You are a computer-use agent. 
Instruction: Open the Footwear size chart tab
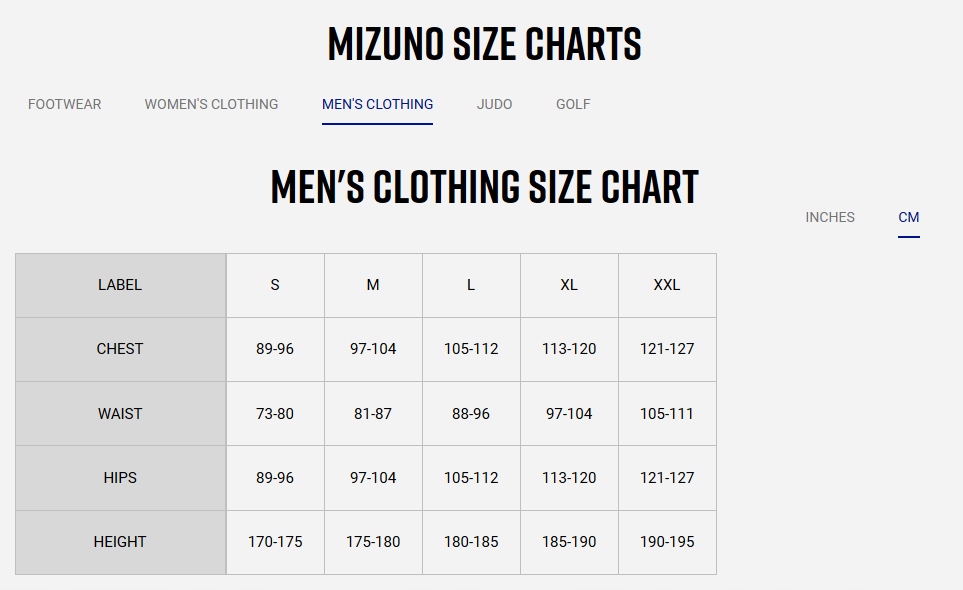click(64, 104)
